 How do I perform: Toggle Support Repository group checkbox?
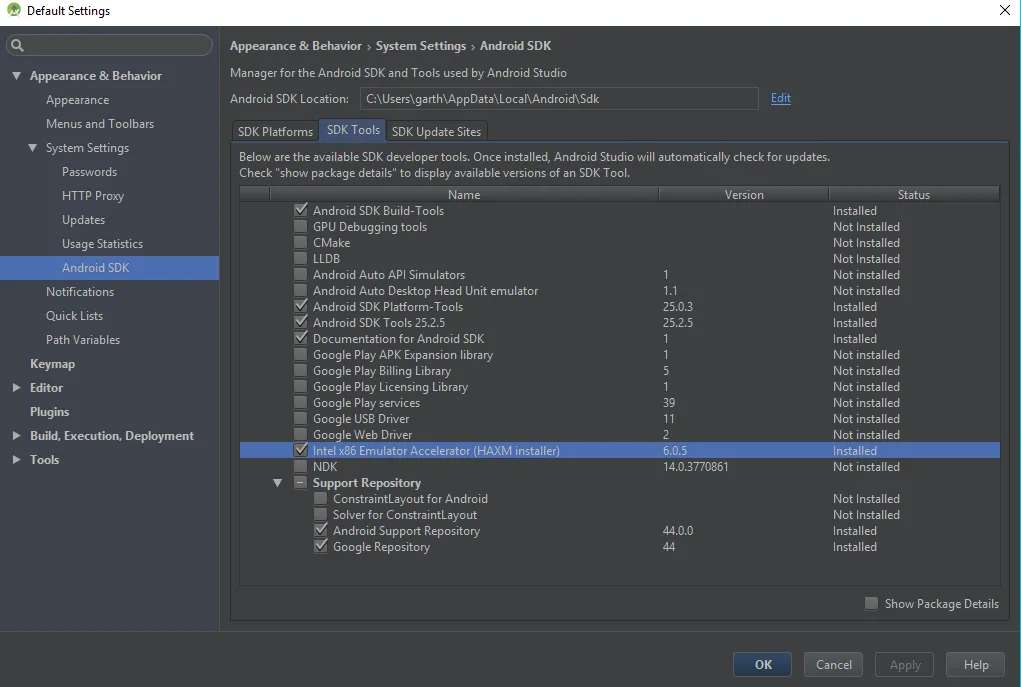point(301,483)
